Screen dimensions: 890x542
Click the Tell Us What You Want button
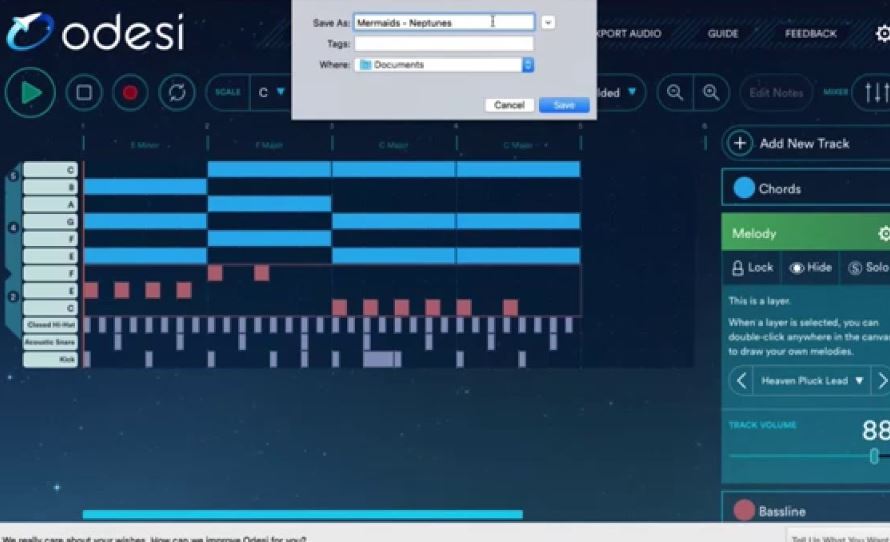coord(839,539)
